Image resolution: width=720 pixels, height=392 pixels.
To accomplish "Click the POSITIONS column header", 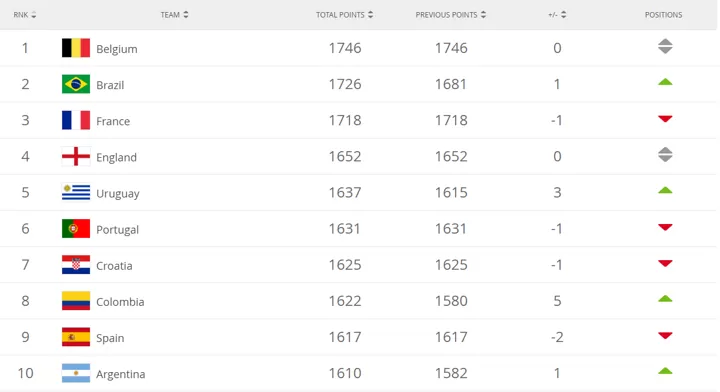I will 663,15.
